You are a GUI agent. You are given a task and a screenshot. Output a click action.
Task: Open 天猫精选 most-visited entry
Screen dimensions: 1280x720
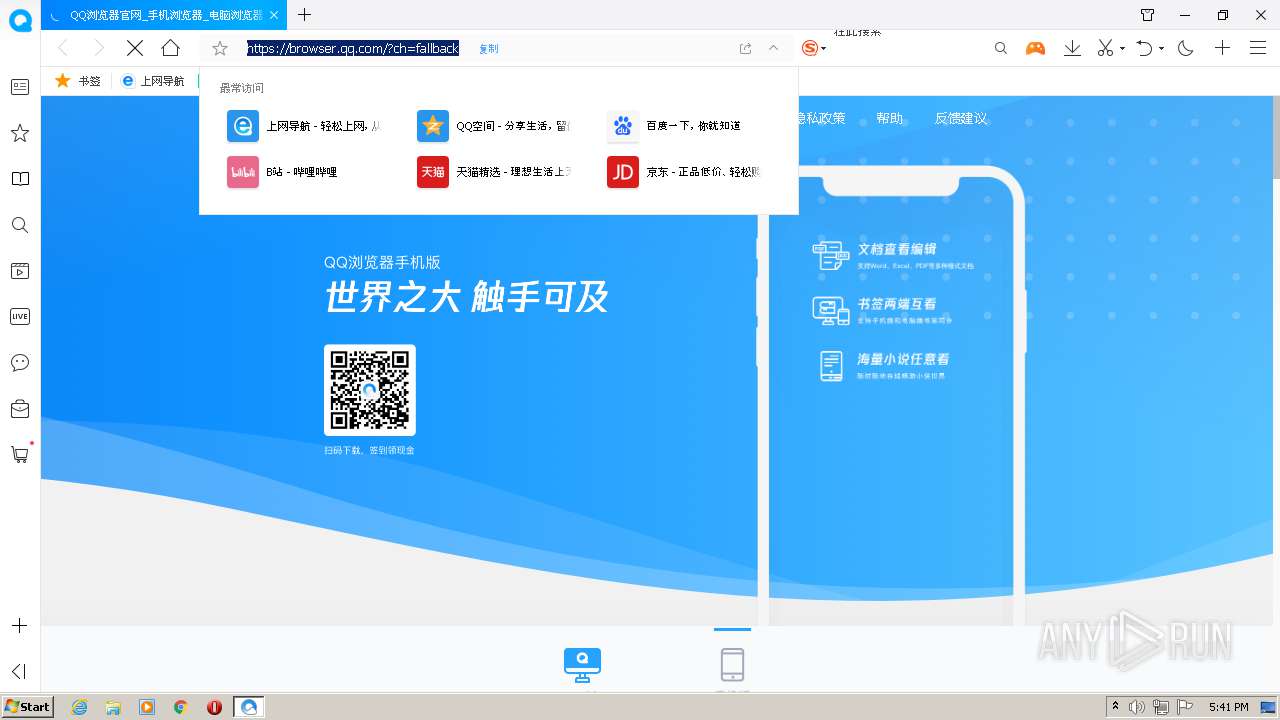[x=494, y=172]
